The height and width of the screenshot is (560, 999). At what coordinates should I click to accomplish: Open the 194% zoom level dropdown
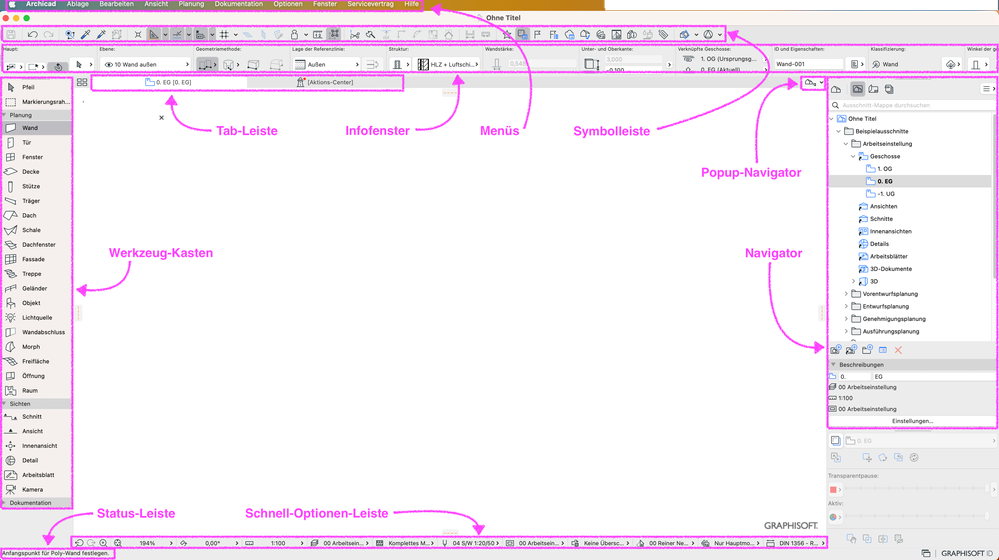(x=152, y=543)
